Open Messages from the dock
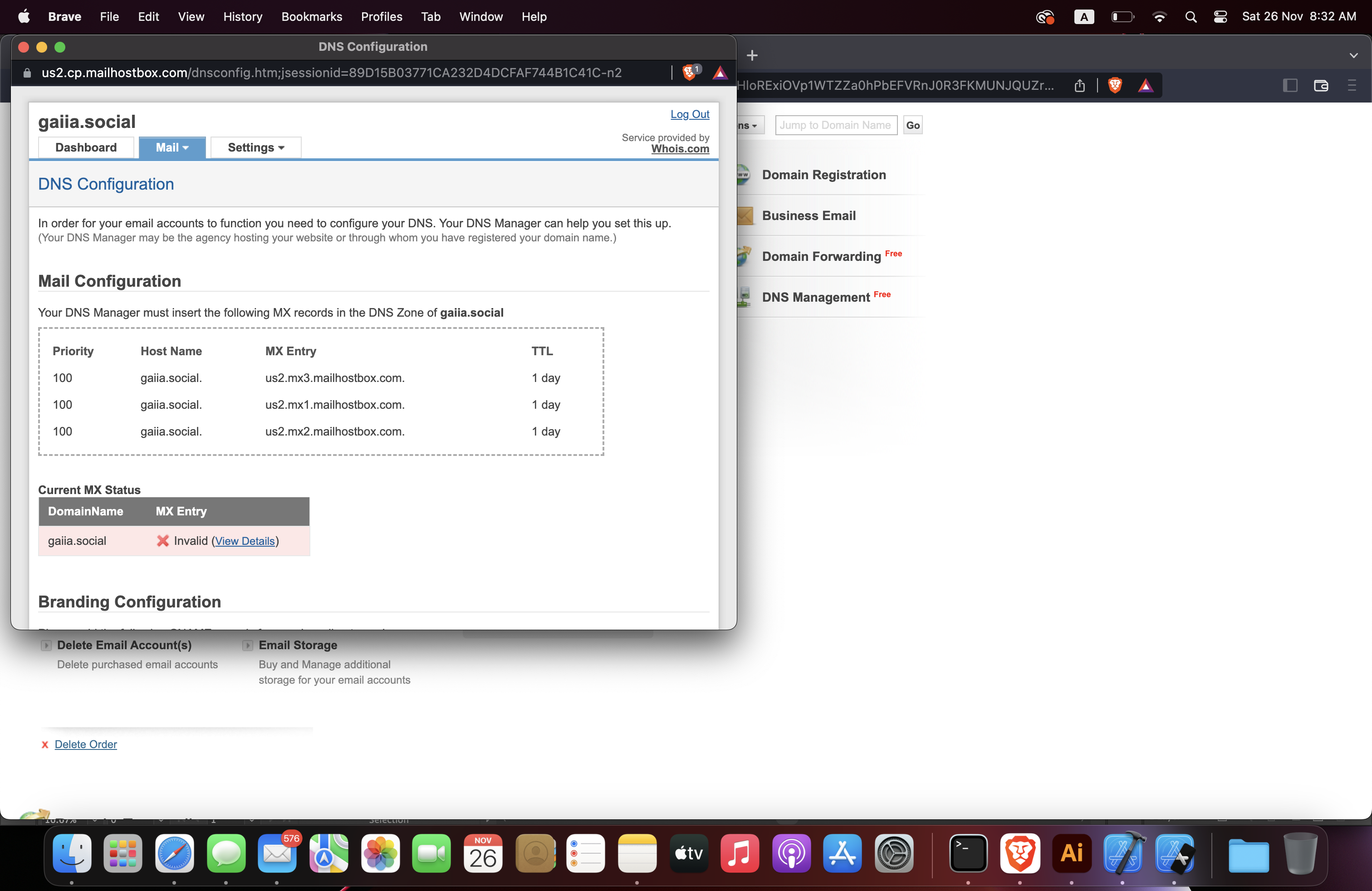This screenshot has width=1372, height=891. [x=226, y=853]
